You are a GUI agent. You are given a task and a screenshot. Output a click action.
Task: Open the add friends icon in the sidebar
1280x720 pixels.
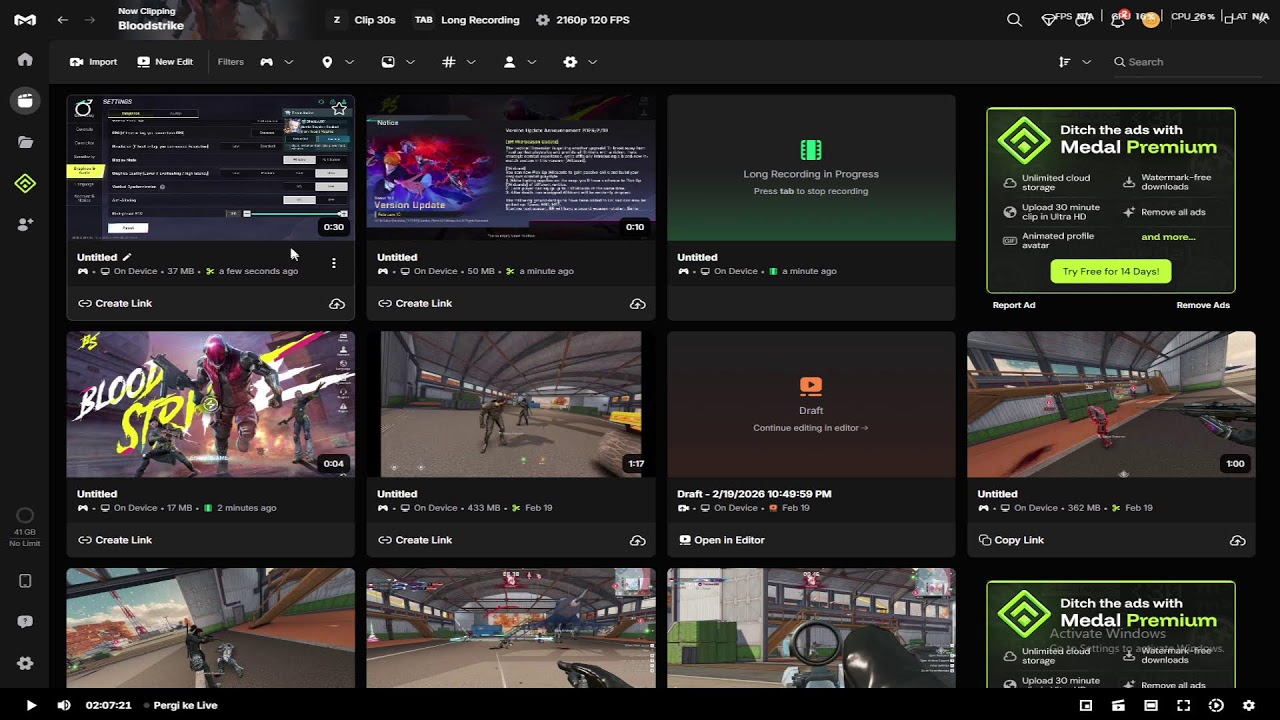click(x=25, y=225)
